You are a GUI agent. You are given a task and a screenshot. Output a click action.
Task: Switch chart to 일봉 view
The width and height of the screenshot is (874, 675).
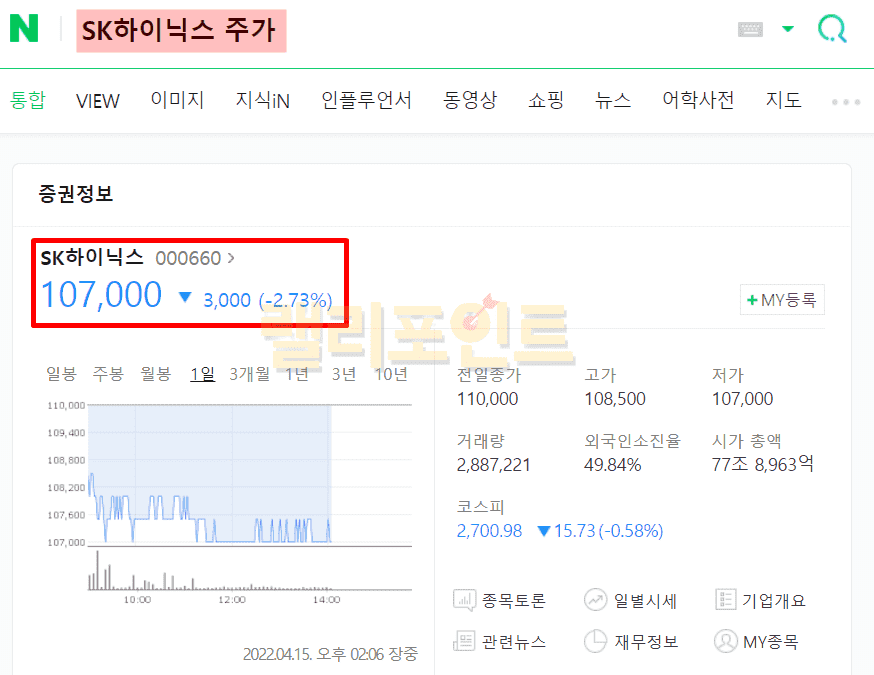[x=61, y=374]
